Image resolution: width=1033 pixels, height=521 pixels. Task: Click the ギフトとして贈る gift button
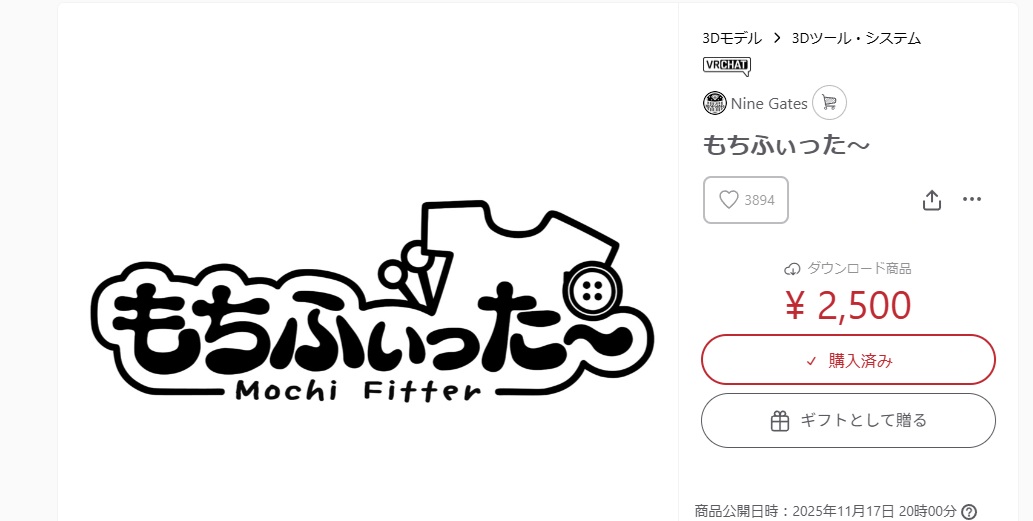(848, 420)
